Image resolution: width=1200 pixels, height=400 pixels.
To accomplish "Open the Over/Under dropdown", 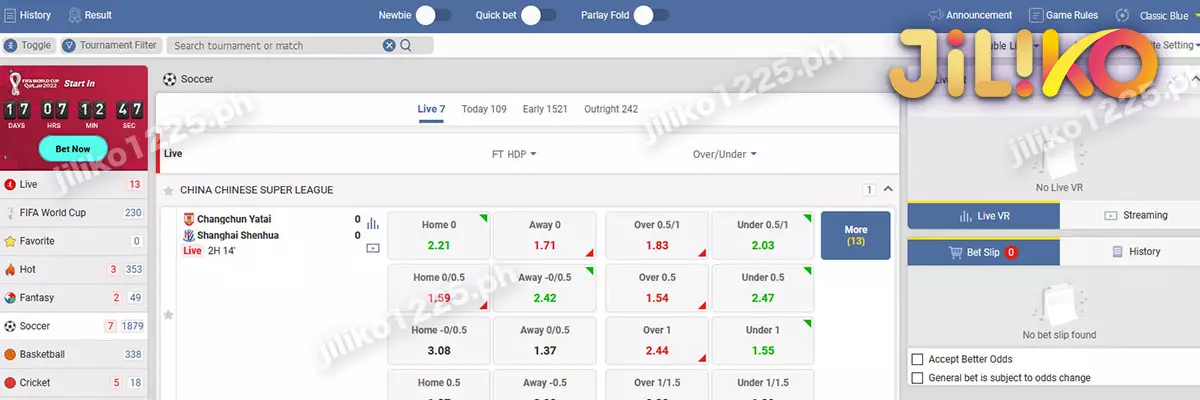I will [724, 154].
